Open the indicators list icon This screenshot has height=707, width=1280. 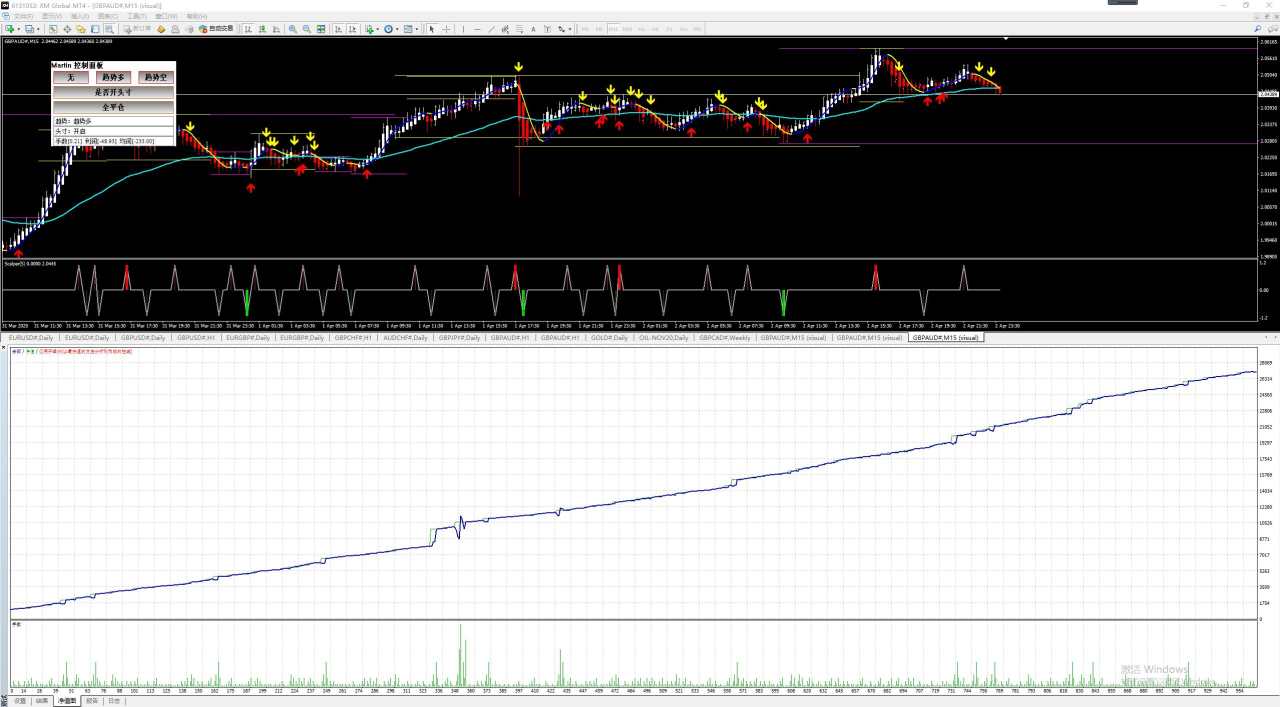[369, 29]
